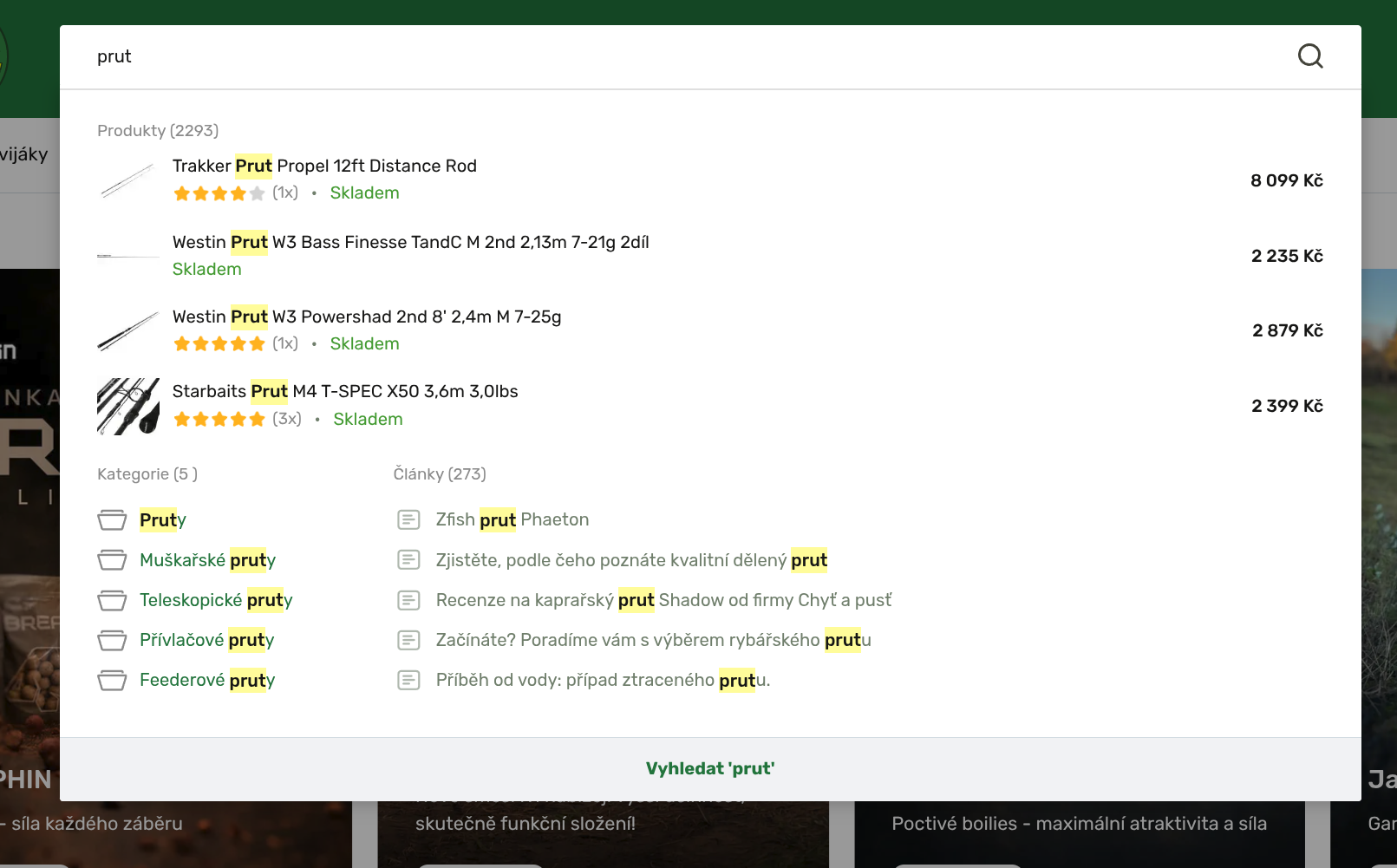Click the category icon beside Pruty
Viewport: 1397px width, 868px height.
tap(112, 519)
